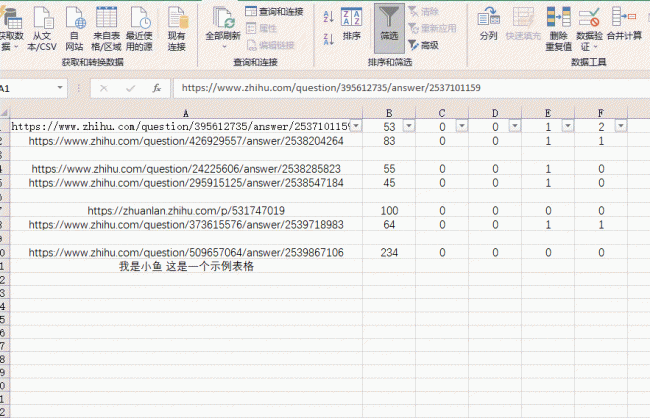Click cell containing value 100

tap(389, 211)
